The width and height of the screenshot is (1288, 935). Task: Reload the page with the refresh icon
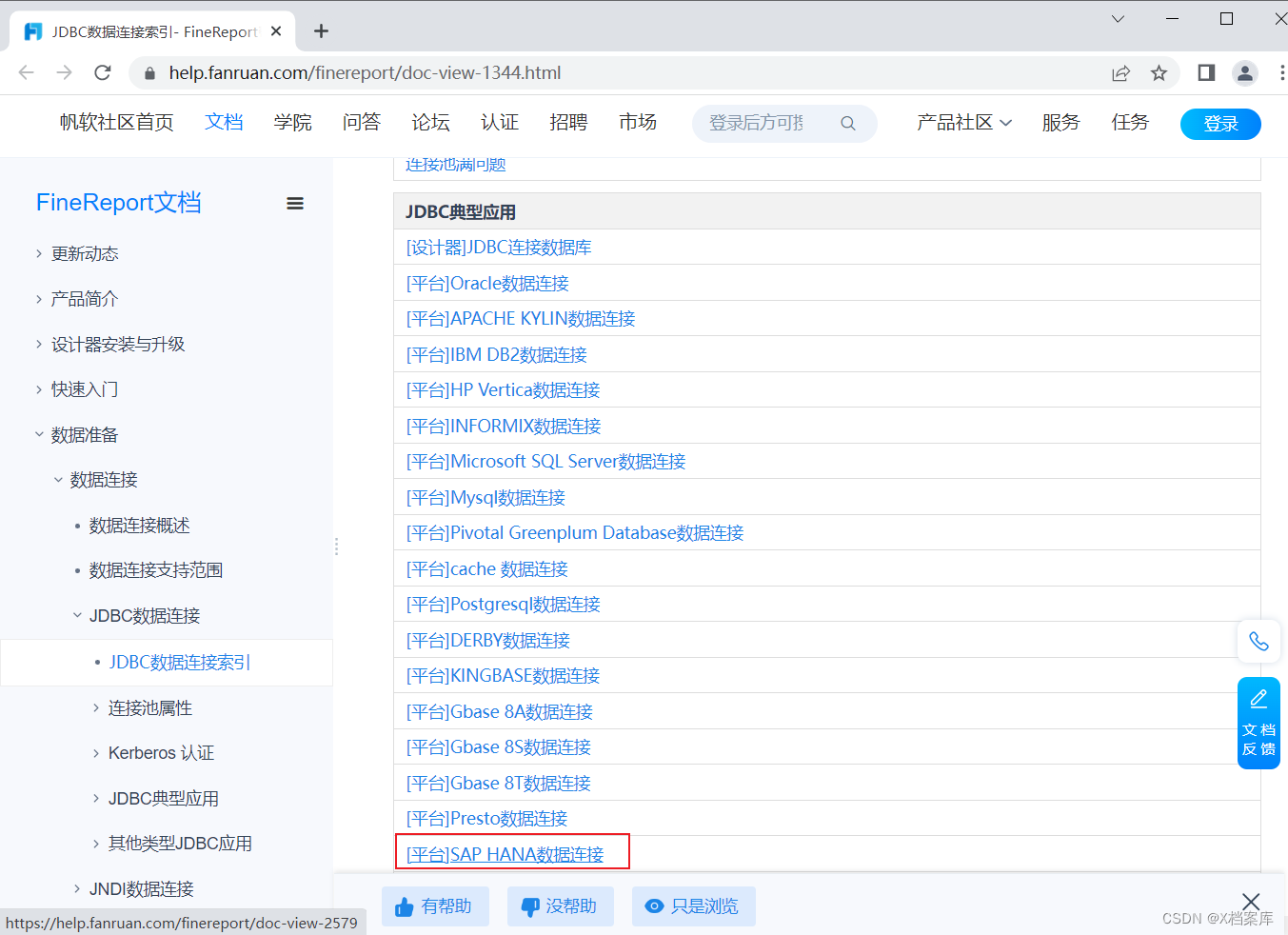coord(103,72)
